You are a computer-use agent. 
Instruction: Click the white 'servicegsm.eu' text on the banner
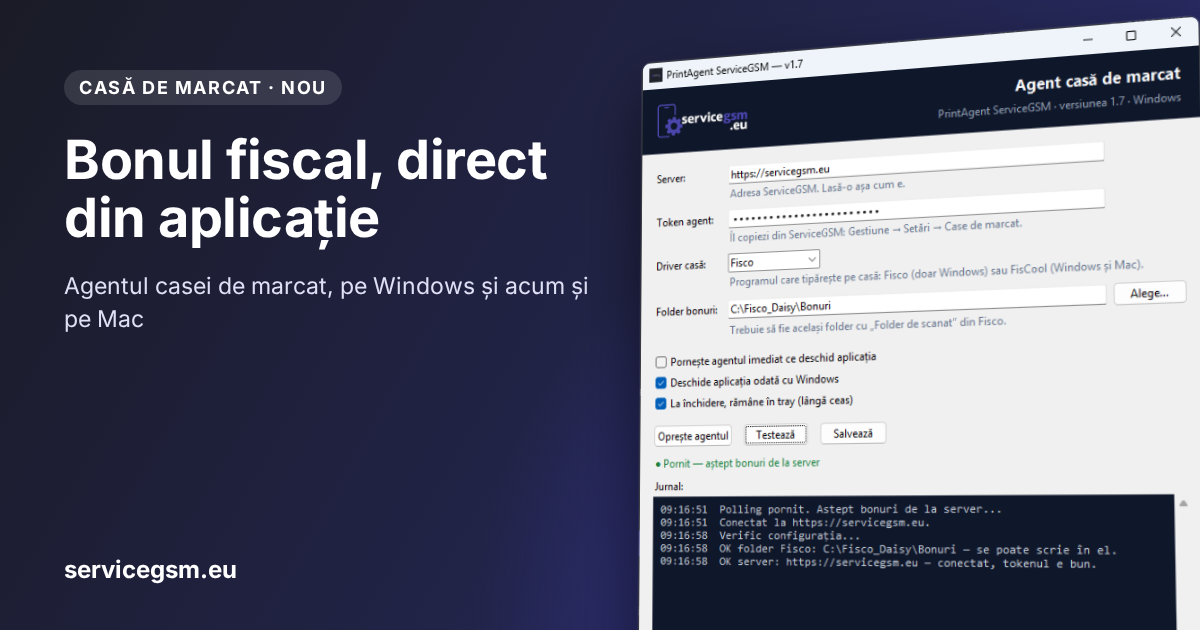[150, 570]
